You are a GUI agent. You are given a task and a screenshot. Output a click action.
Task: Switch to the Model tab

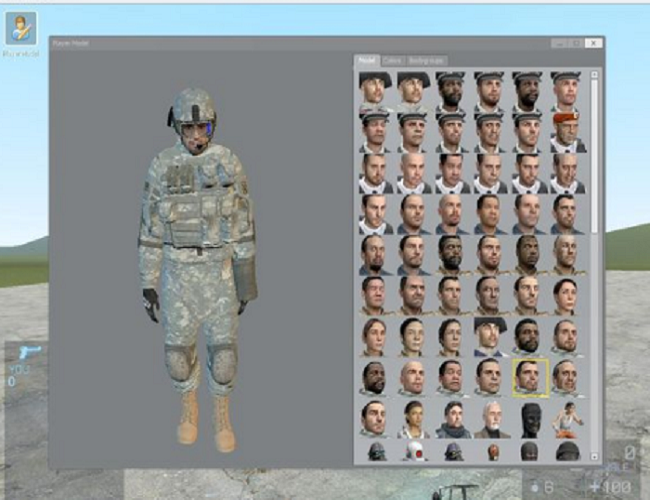point(367,61)
